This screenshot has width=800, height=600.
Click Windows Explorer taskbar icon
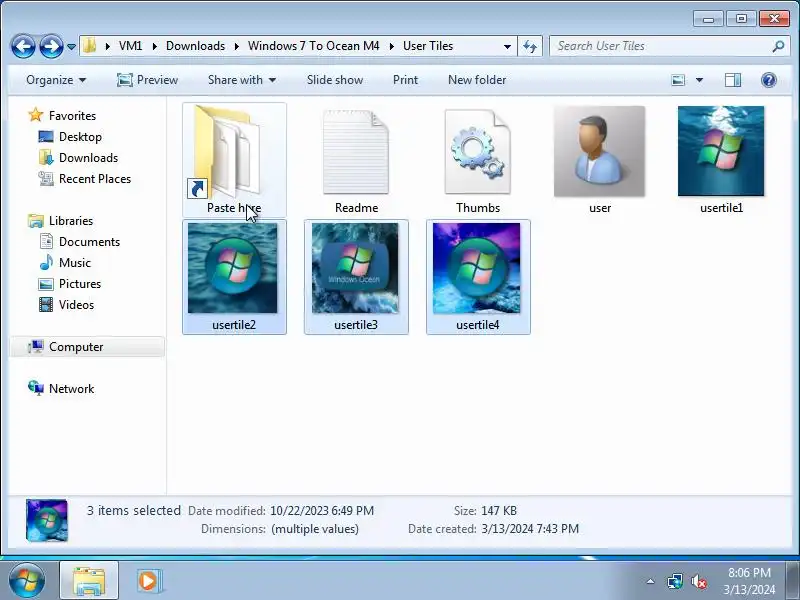(89, 581)
